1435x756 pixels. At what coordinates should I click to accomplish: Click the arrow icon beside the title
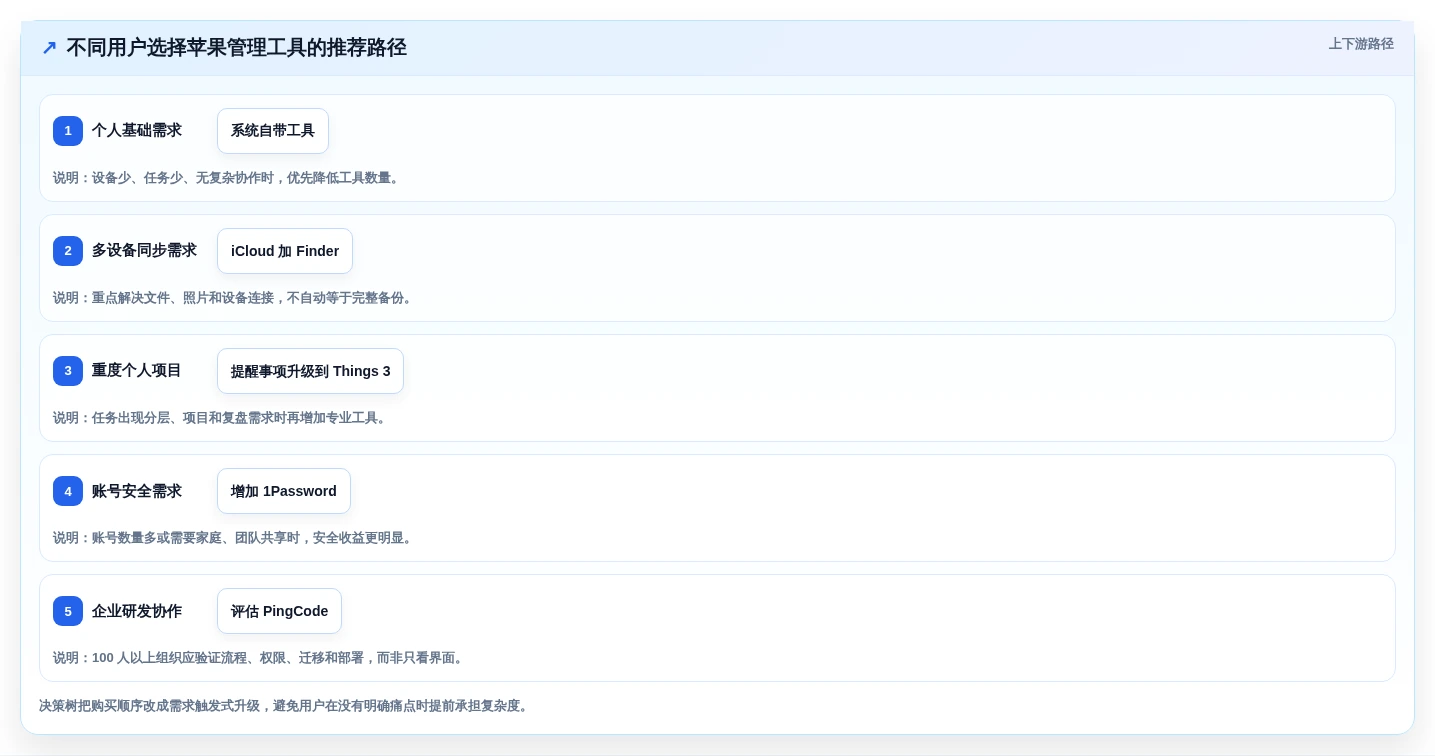point(49,48)
